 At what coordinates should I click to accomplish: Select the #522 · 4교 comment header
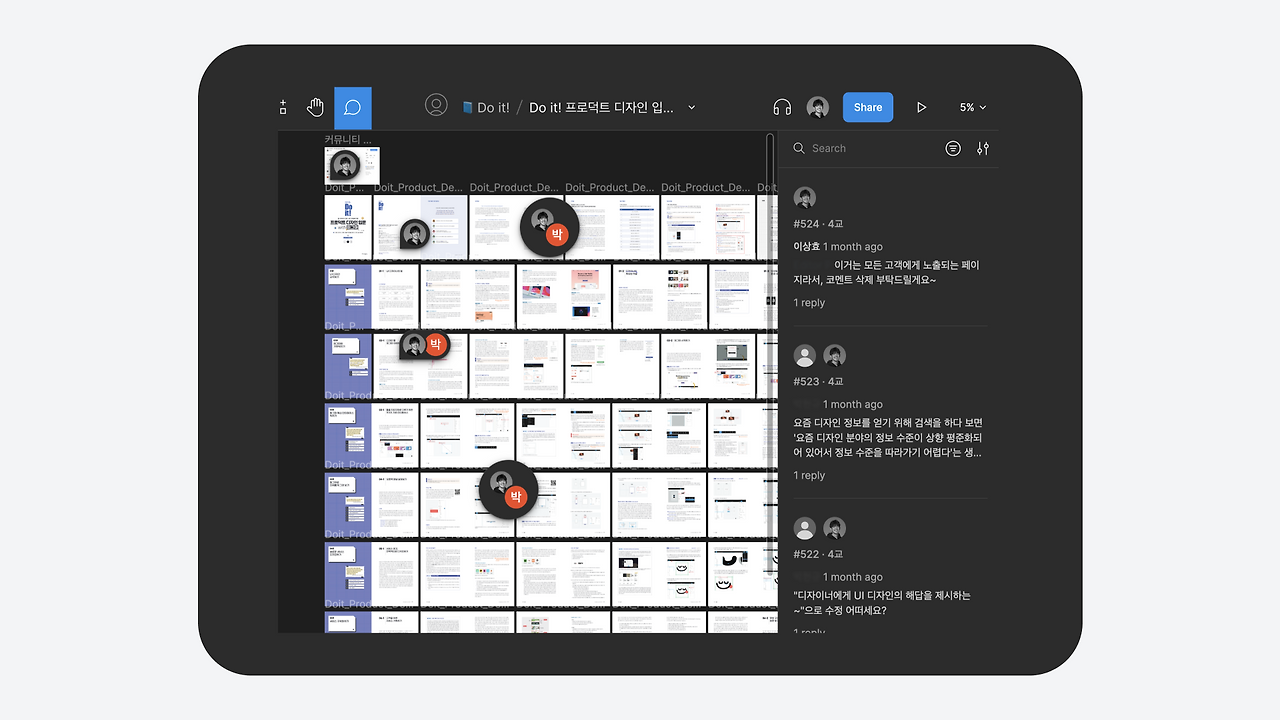coord(818,554)
